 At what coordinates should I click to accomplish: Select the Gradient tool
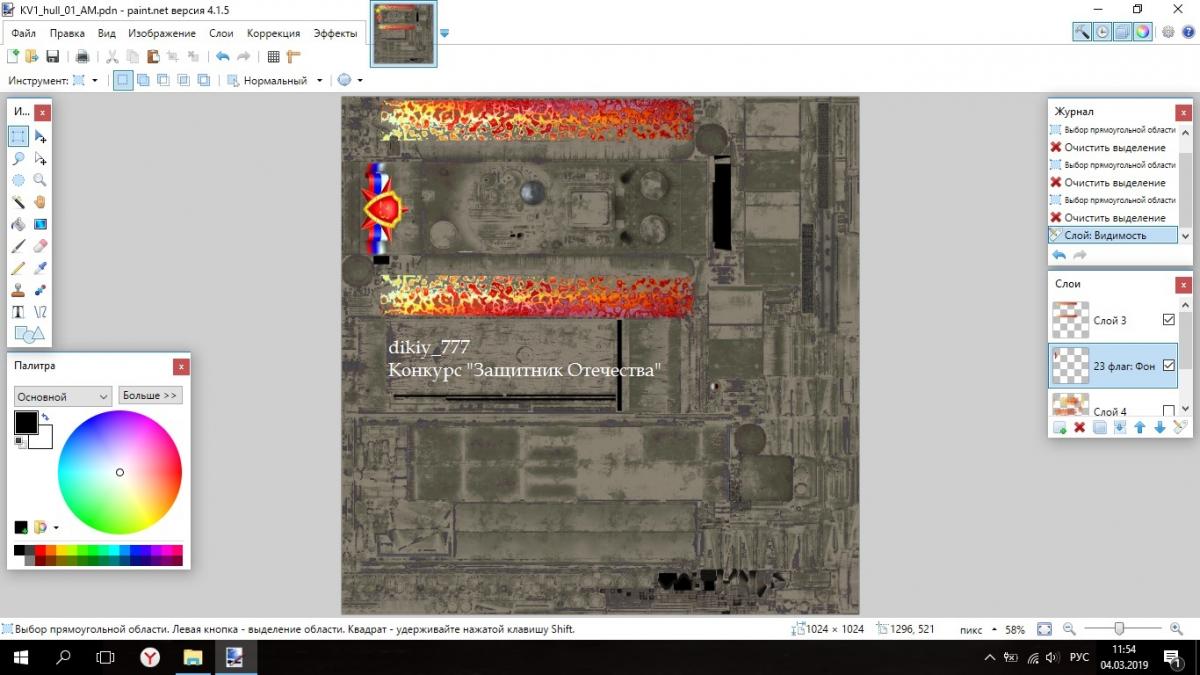click(x=40, y=224)
